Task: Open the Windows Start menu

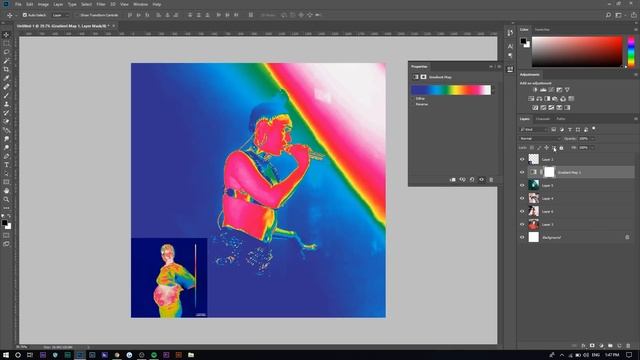Action: (x=6, y=355)
